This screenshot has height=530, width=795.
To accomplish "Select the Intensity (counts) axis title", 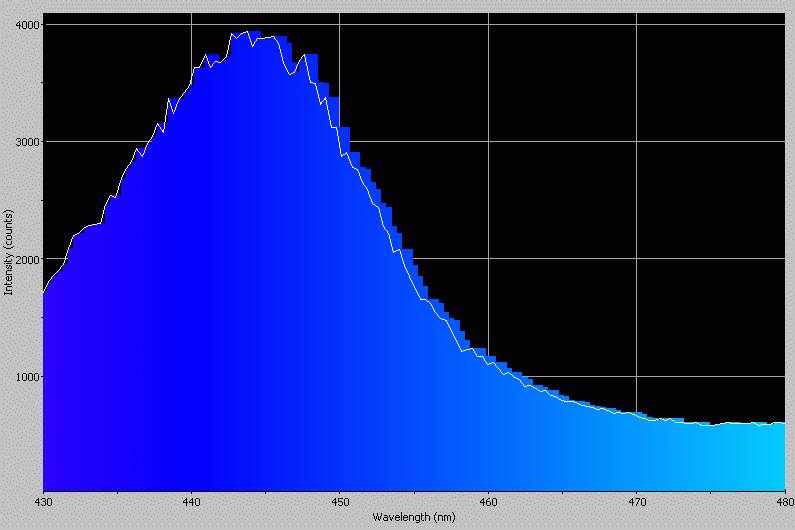I will point(8,252).
